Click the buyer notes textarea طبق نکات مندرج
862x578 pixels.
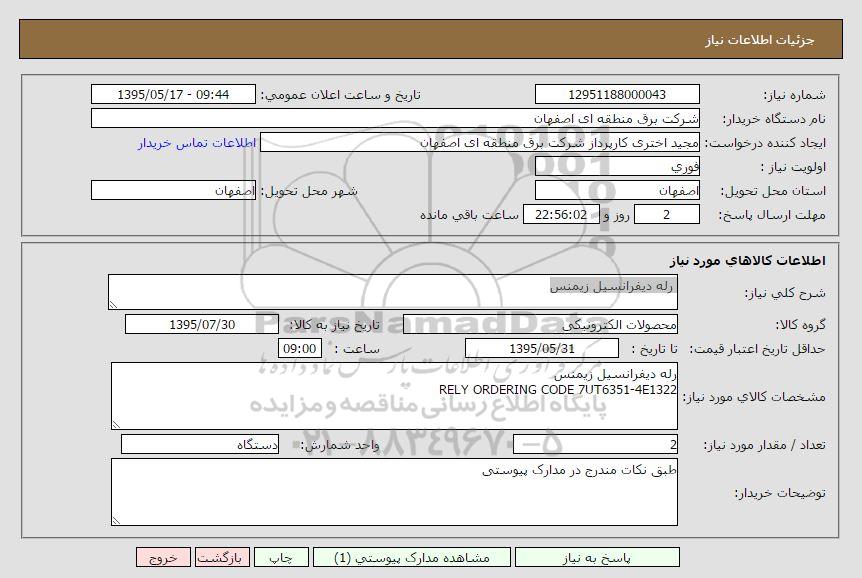pos(394,492)
